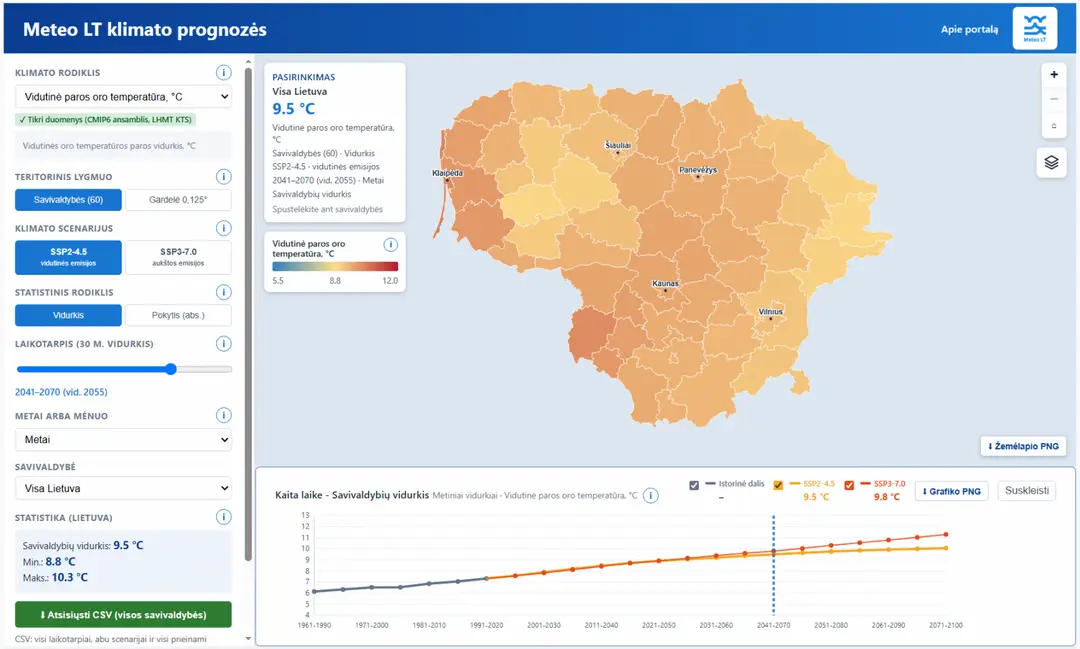The image size is (1080, 649).
Task: Click the Tikri duomenys green badge
Action: point(105,120)
